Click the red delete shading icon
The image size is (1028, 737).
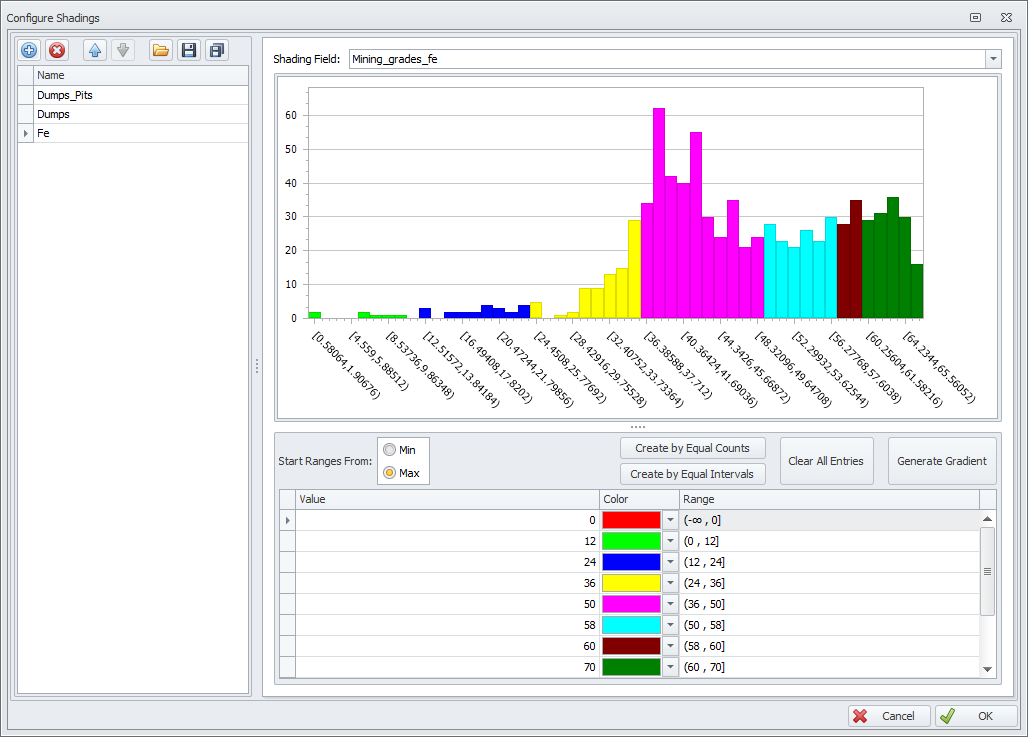[x=57, y=50]
